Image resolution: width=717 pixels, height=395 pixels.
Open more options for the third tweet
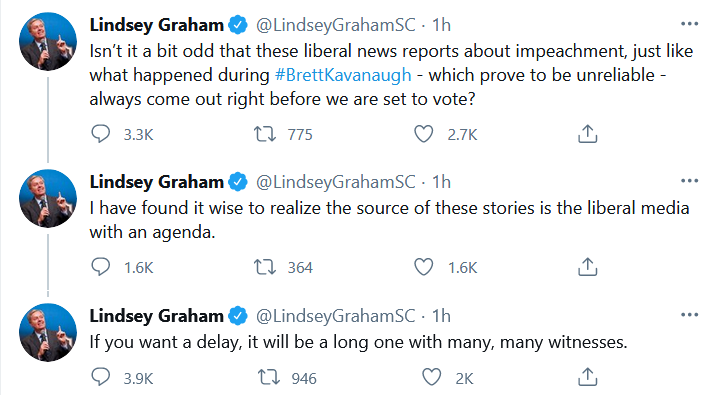pyautogui.click(x=690, y=315)
